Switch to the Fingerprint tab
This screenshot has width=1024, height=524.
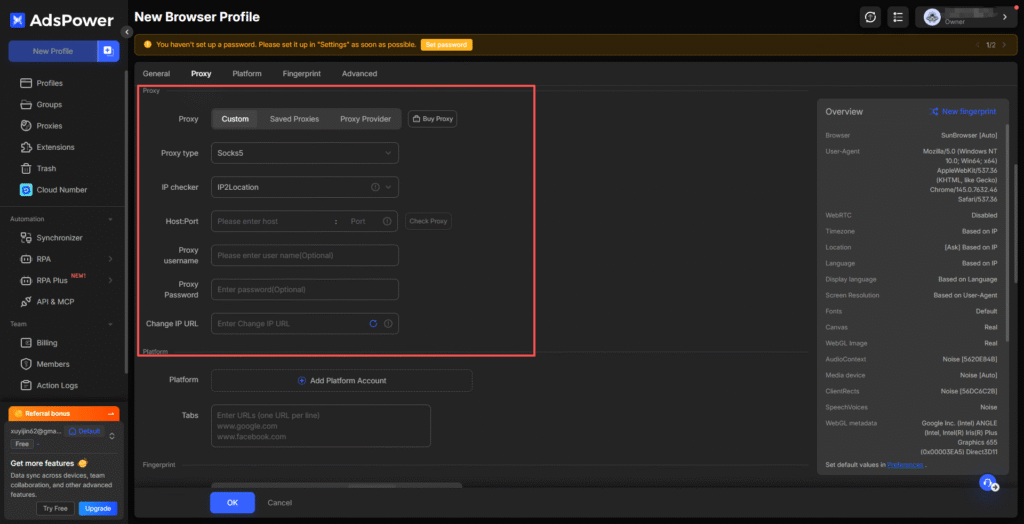click(x=301, y=74)
